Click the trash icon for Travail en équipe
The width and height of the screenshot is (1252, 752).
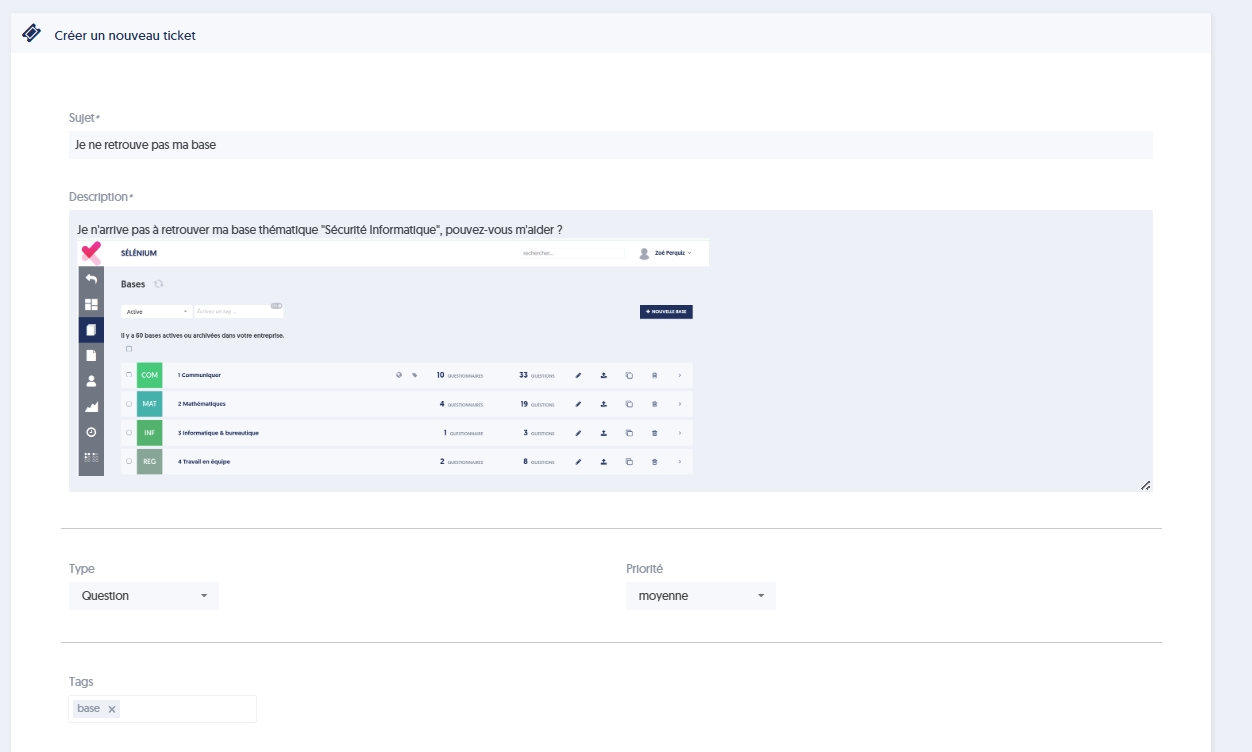655,461
